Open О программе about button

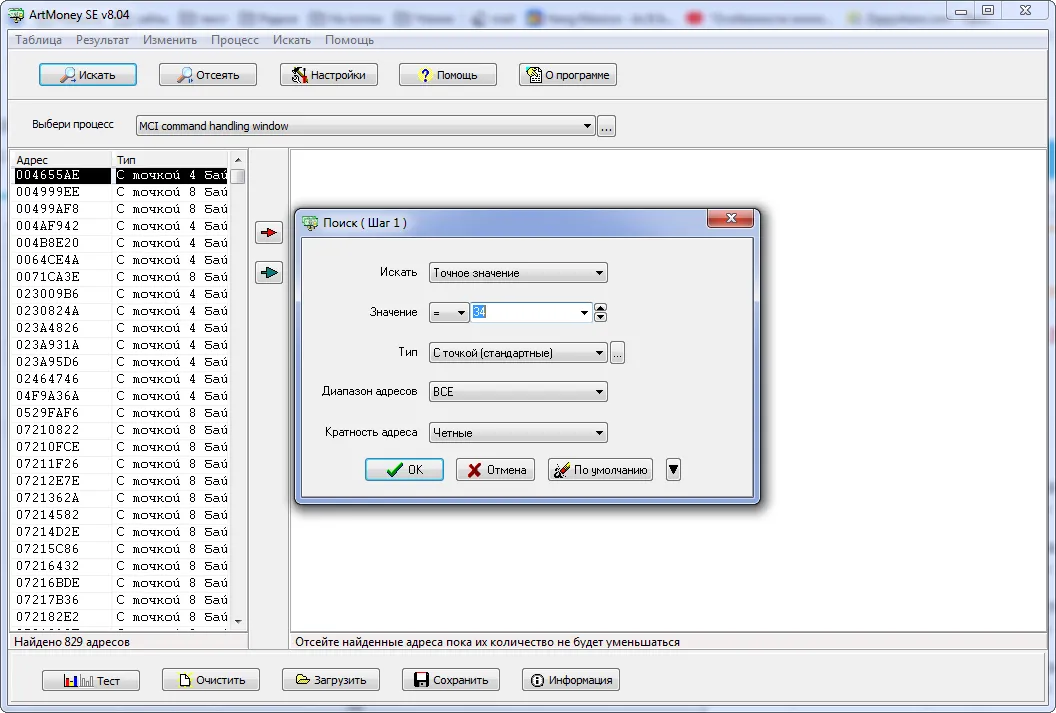click(567, 75)
